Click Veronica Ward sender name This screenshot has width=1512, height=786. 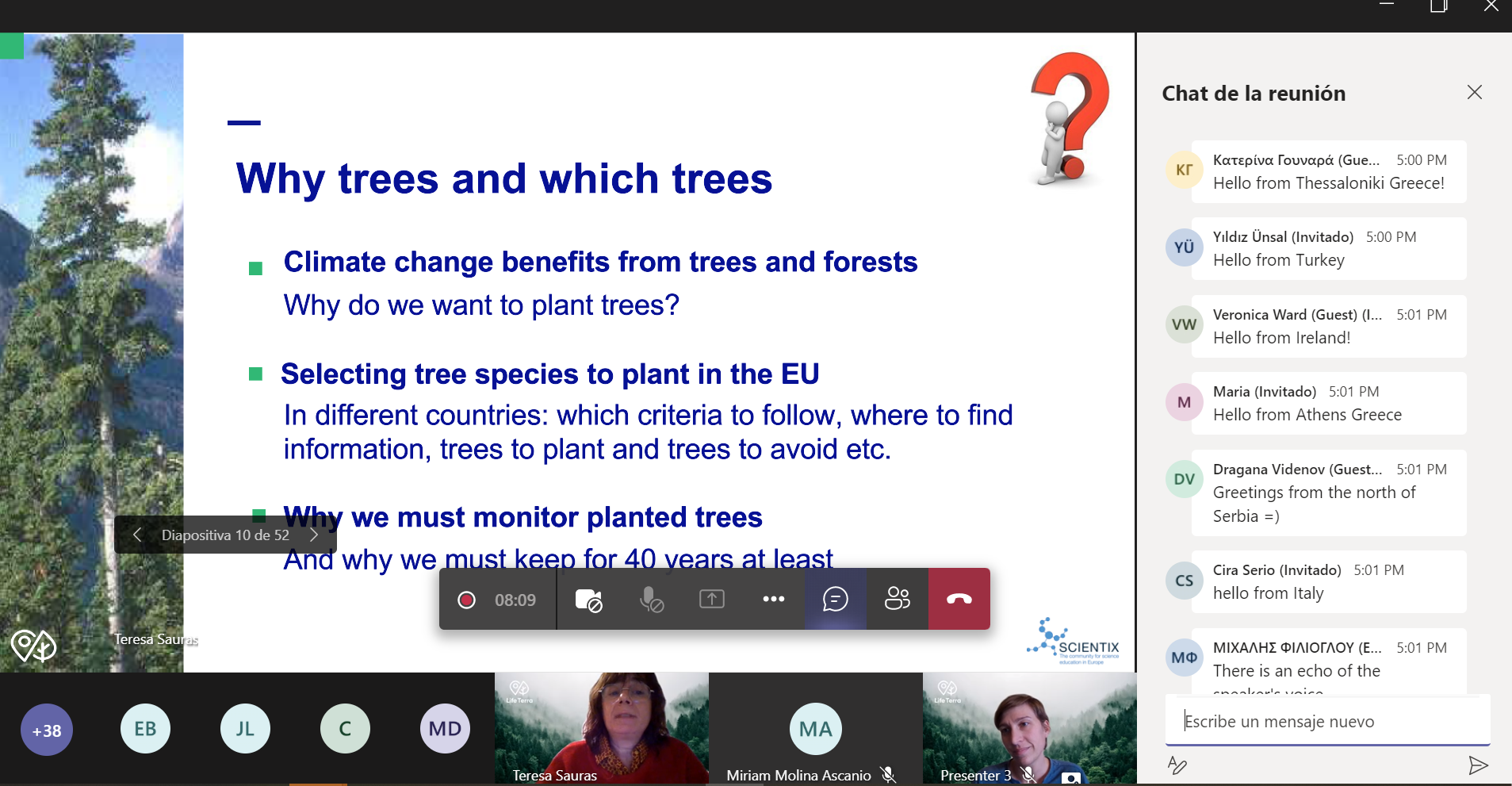click(x=1297, y=315)
